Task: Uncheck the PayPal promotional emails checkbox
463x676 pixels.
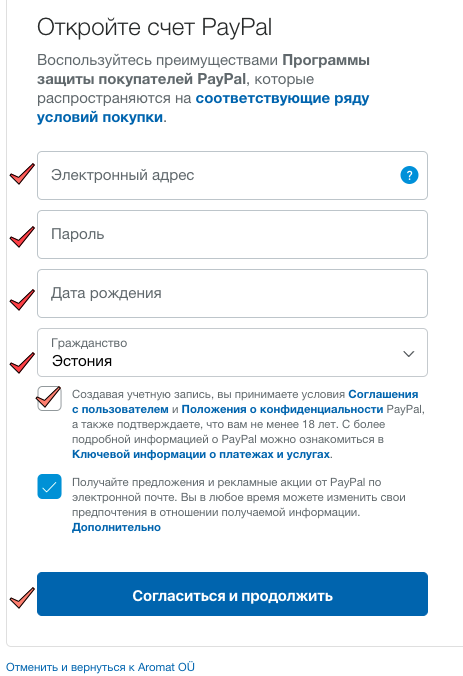Action: click(49, 487)
